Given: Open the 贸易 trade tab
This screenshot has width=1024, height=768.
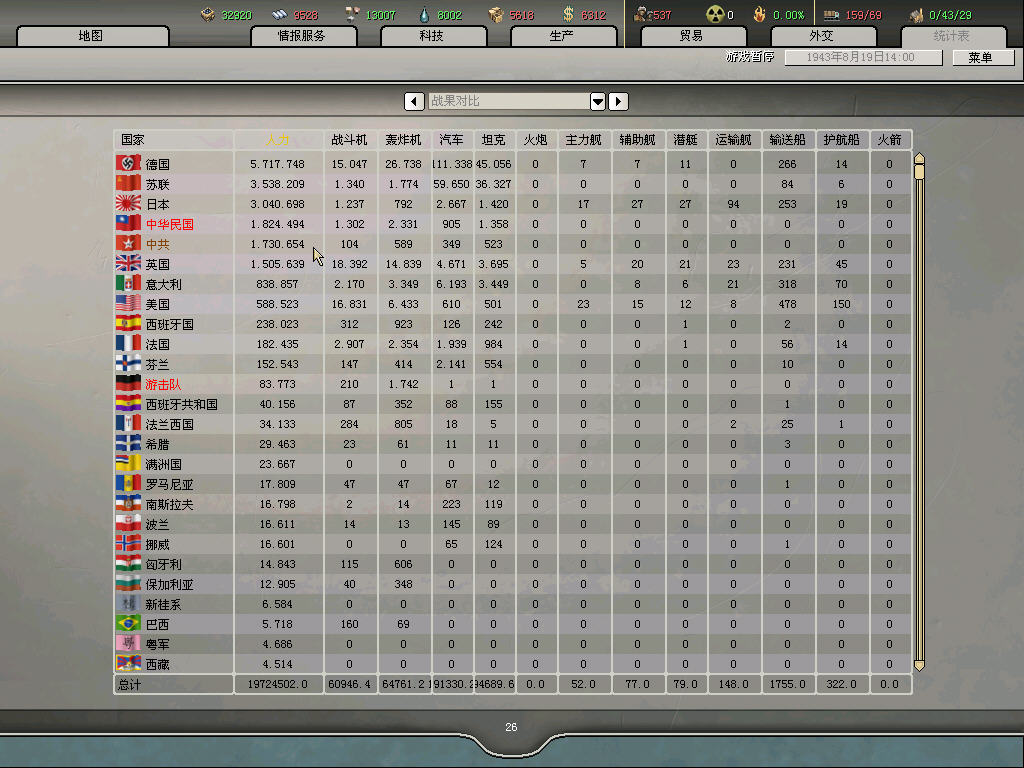Looking at the screenshot, I should 693,36.
